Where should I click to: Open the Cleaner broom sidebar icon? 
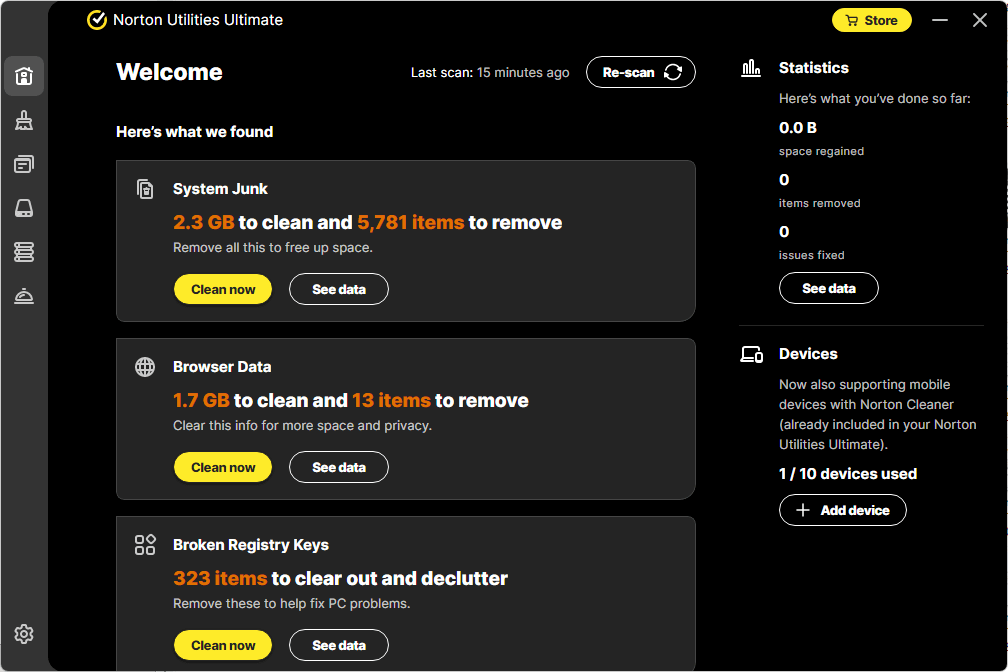pyautogui.click(x=24, y=120)
